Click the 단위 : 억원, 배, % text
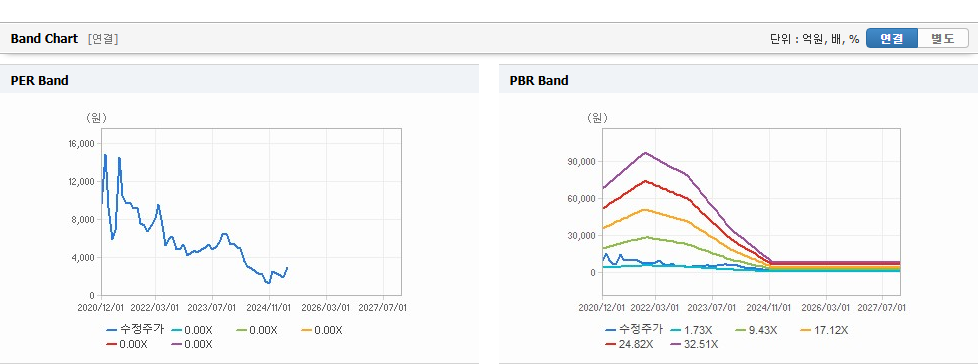978x364 pixels. 815,39
